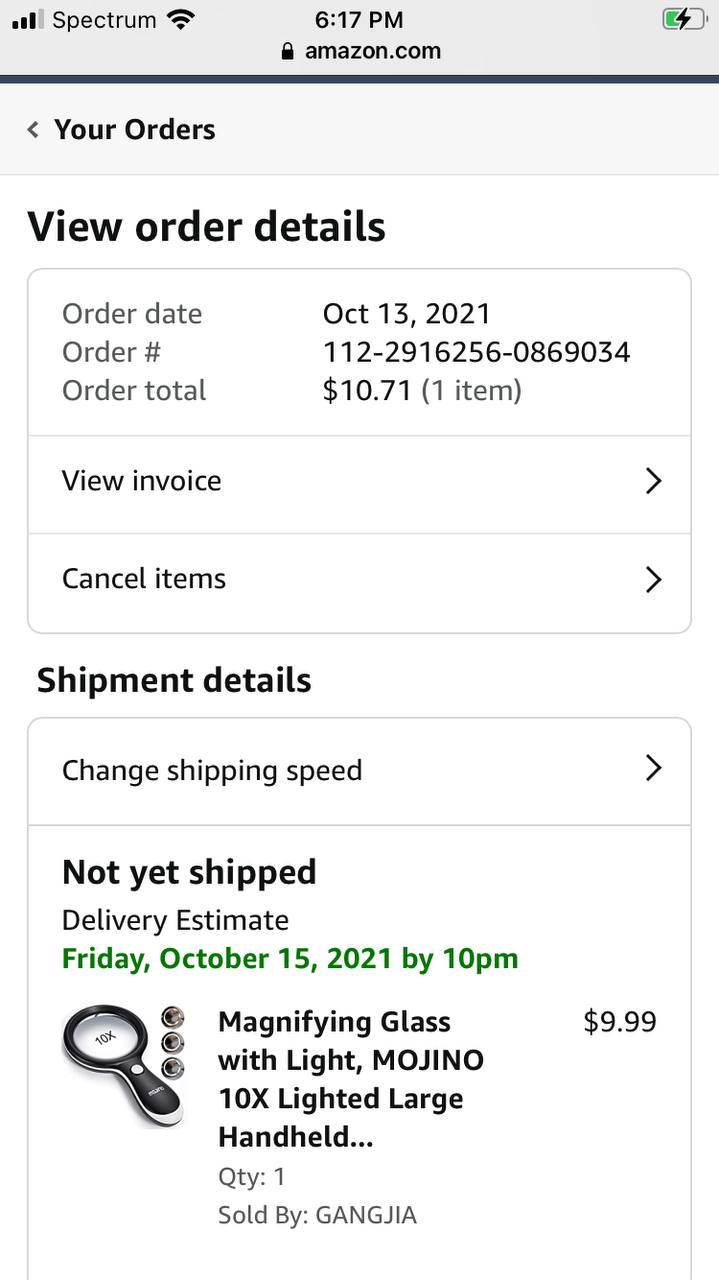The width and height of the screenshot is (719, 1280).
Task: Expand the View invoice chevron arrow
Action: (653, 481)
